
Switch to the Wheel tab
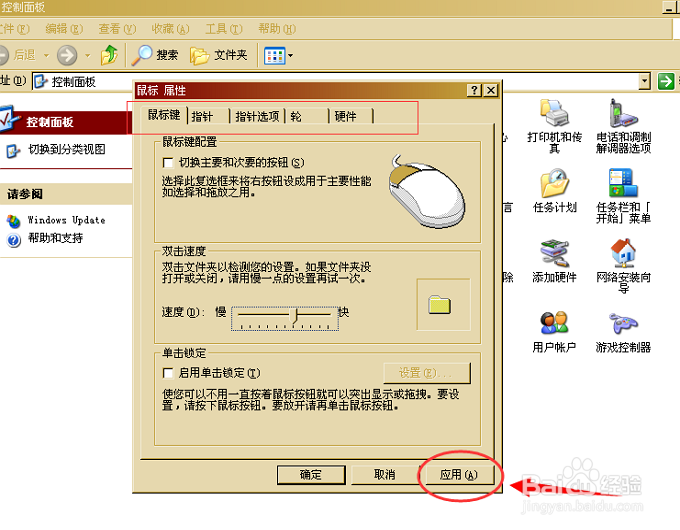click(307, 117)
